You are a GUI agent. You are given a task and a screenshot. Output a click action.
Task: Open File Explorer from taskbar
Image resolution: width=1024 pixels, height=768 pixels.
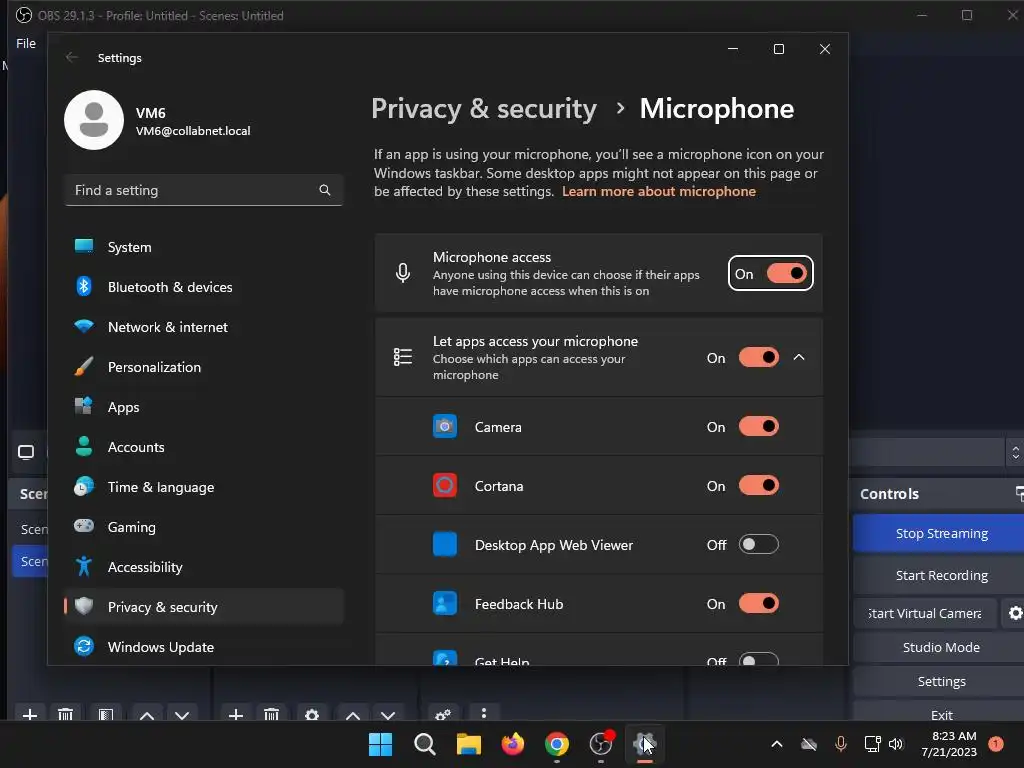(x=468, y=744)
